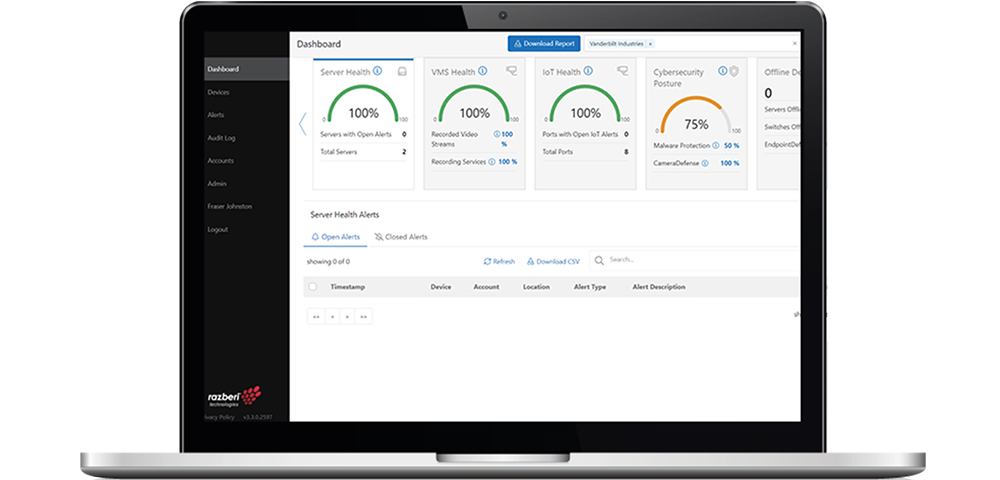Go to next page of alerts
1000x480 pixels.
click(x=348, y=316)
